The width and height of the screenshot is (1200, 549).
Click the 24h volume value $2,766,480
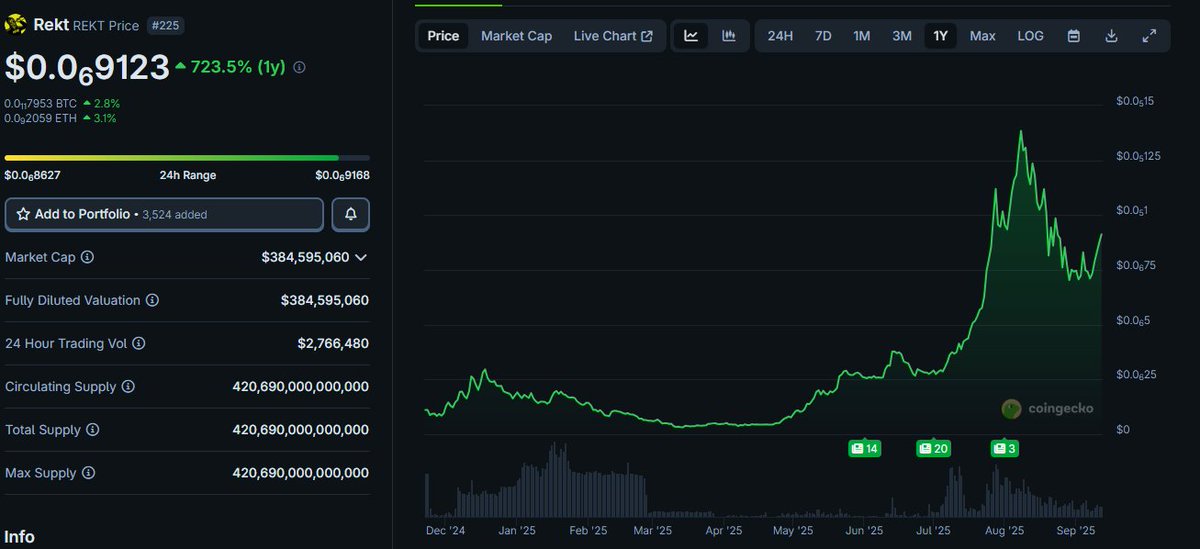[333, 343]
